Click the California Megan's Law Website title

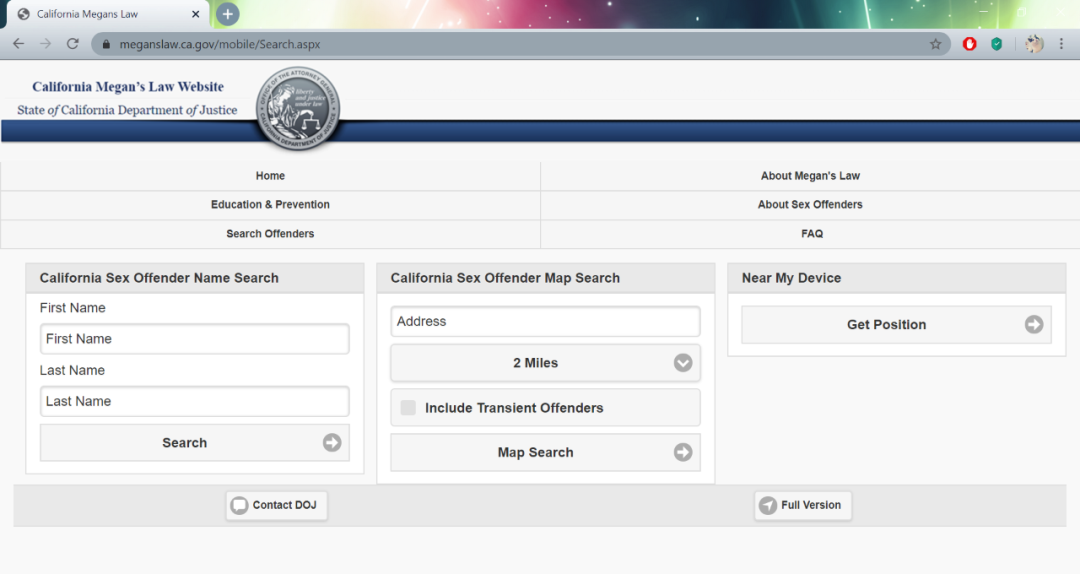tap(128, 87)
